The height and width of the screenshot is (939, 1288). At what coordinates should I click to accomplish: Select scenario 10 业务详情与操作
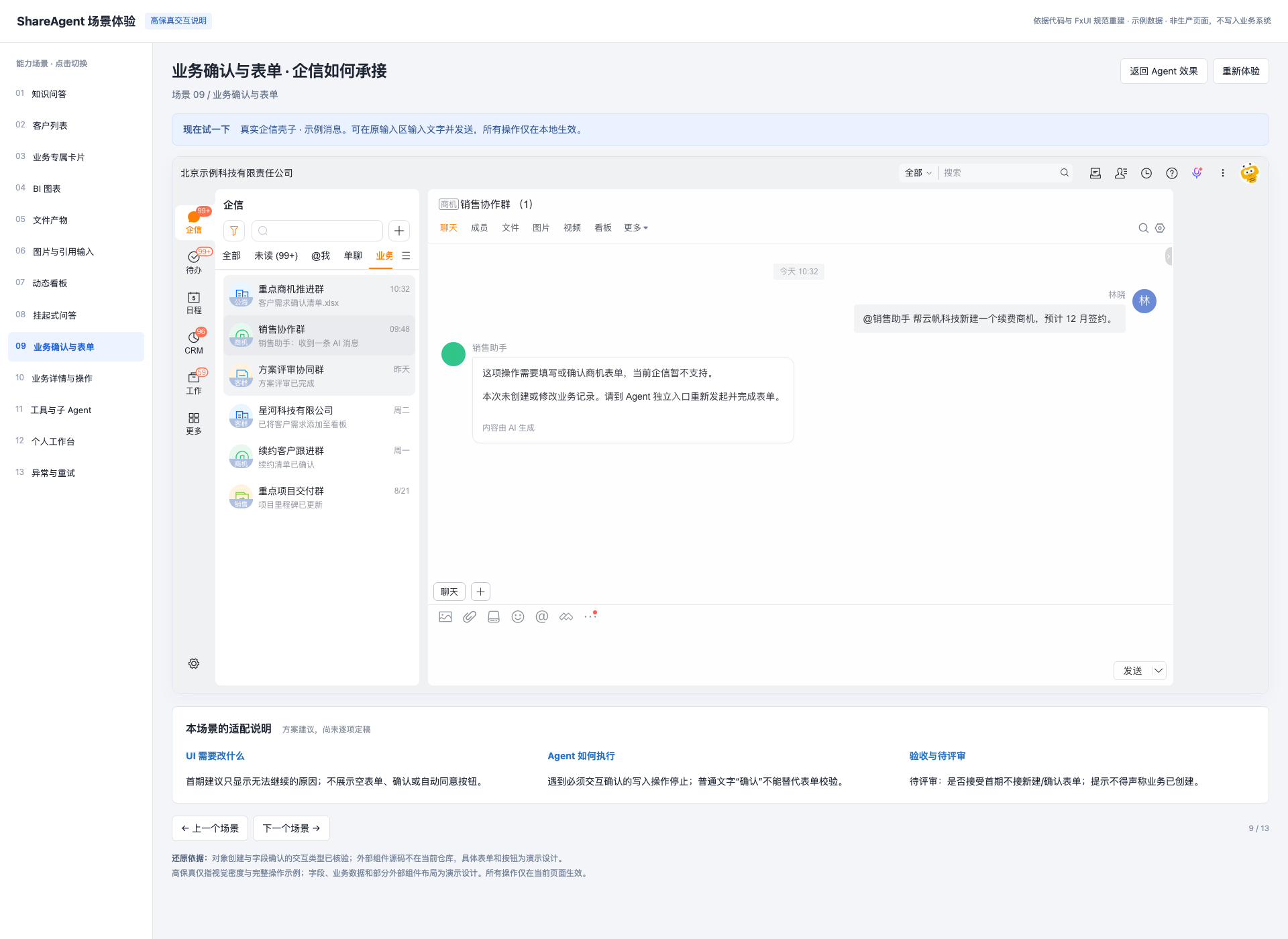tap(76, 378)
